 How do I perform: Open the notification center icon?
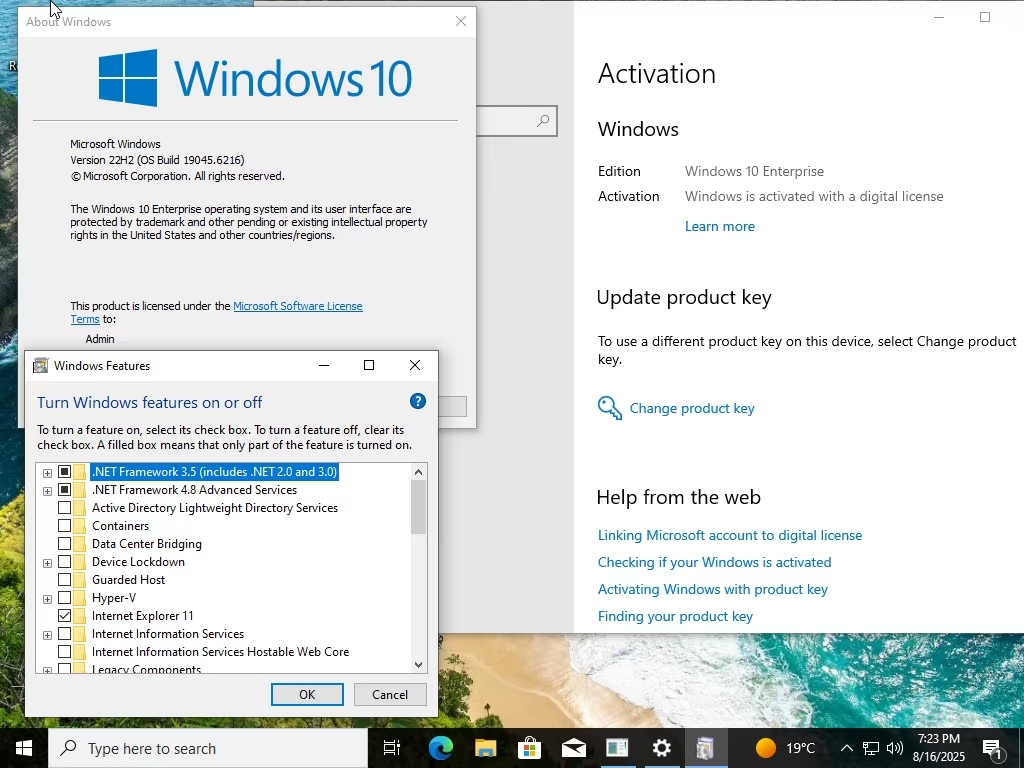click(x=993, y=748)
